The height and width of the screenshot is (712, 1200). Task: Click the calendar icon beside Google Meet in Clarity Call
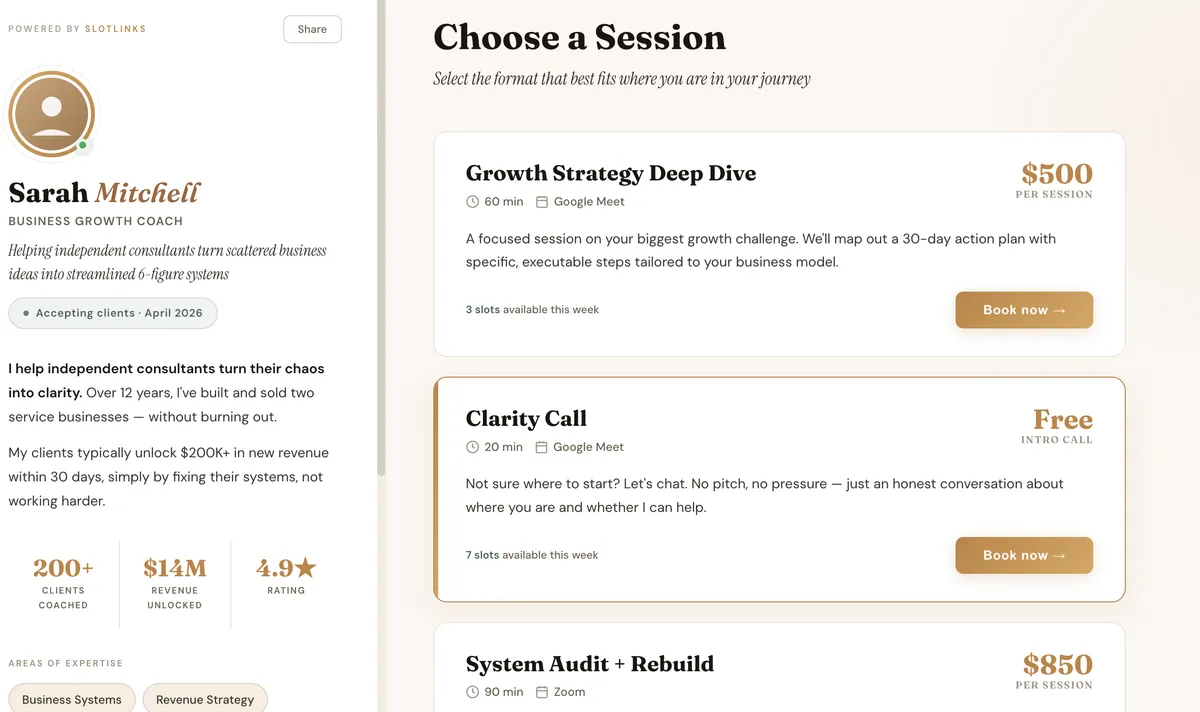(x=542, y=447)
